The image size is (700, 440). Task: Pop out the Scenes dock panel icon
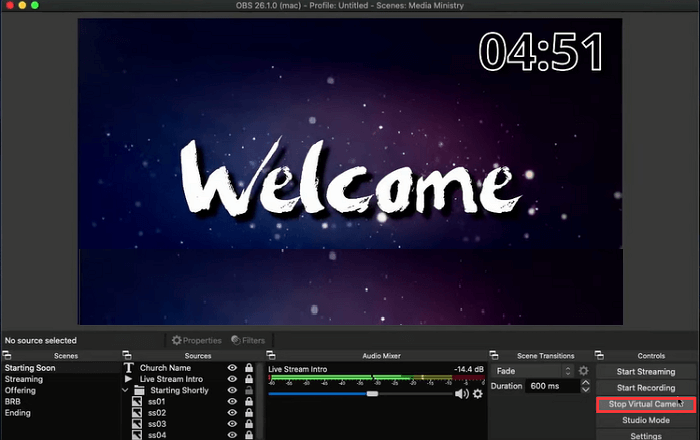6,356
